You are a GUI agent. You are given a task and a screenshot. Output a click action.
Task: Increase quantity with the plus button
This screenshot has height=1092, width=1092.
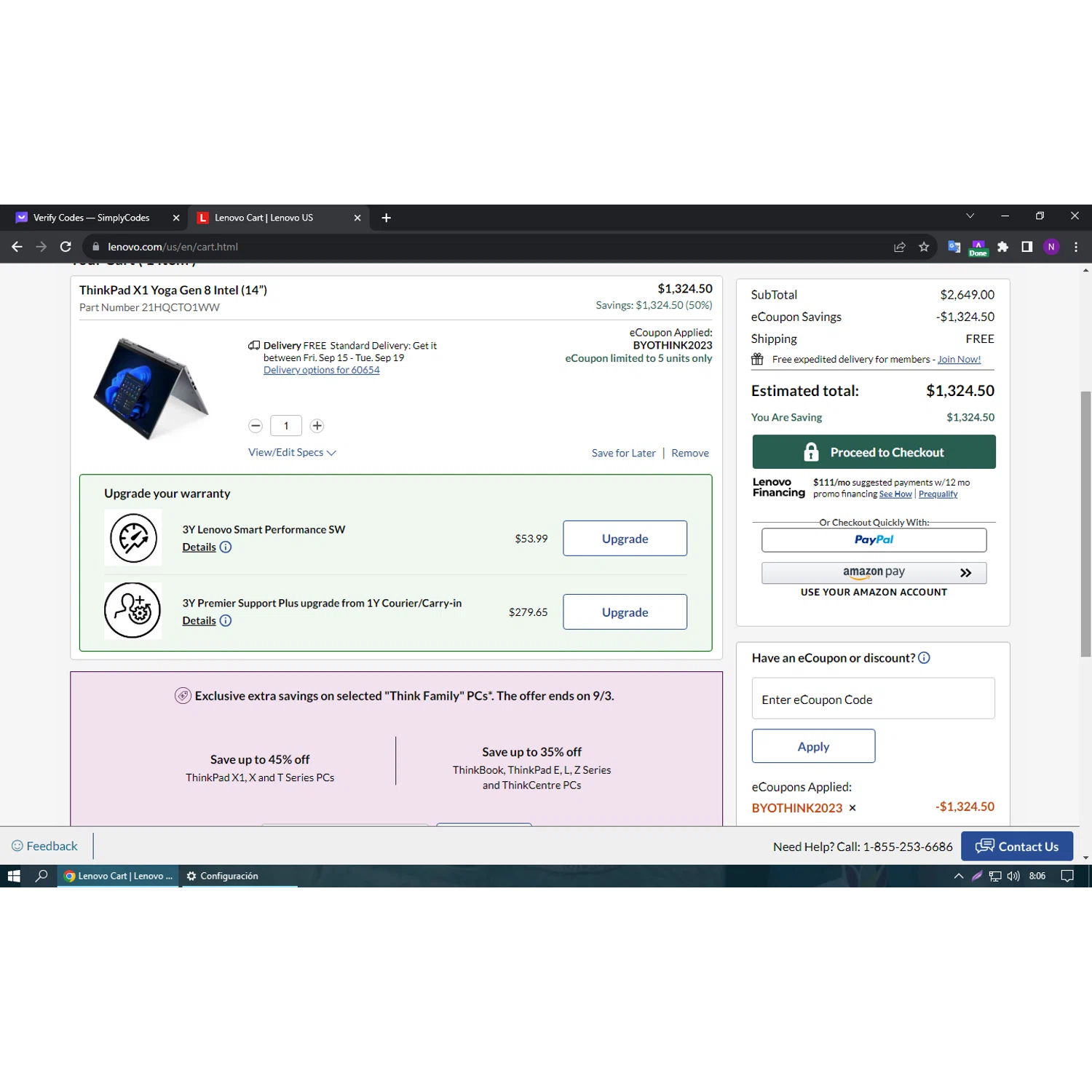(317, 426)
